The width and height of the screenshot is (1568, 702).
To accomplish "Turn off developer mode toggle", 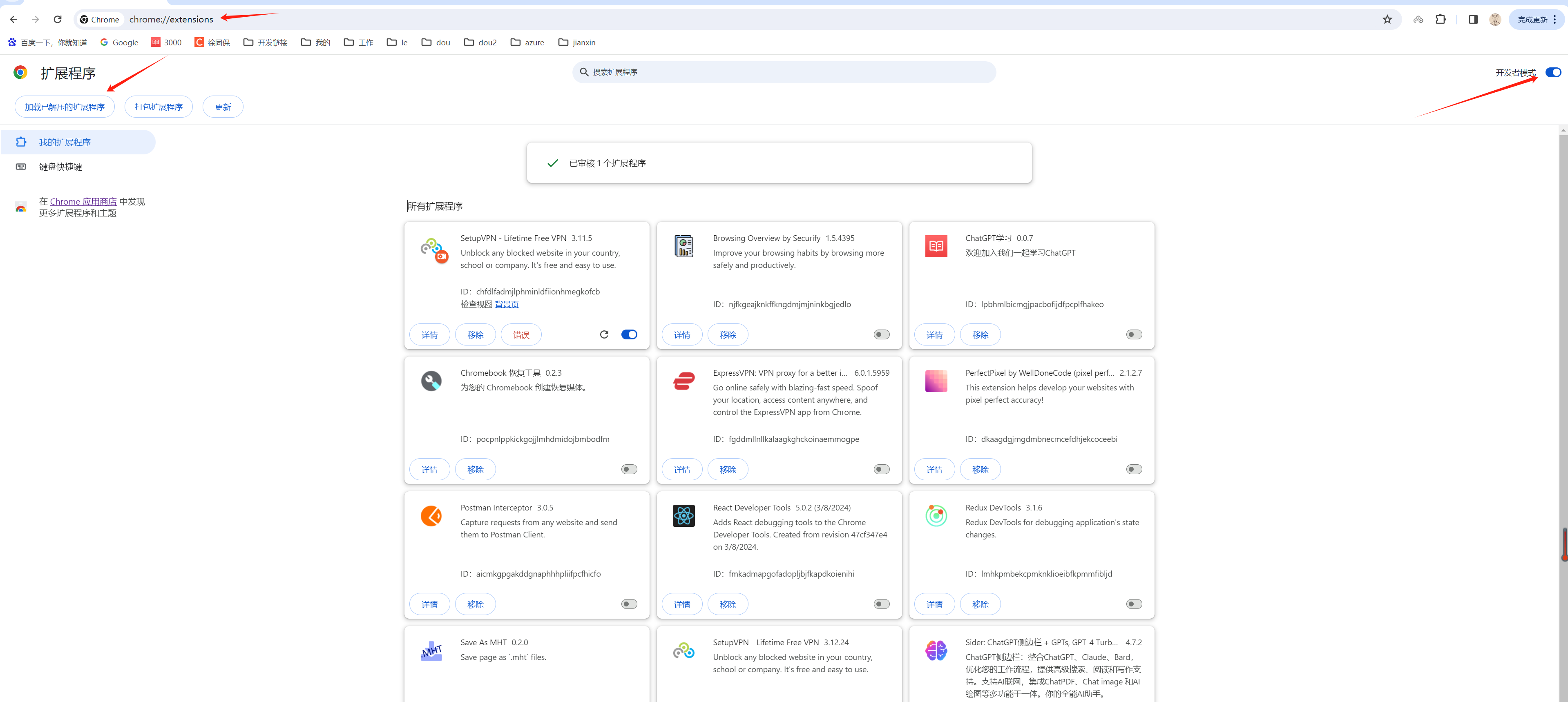I will (x=1553, y=72).
